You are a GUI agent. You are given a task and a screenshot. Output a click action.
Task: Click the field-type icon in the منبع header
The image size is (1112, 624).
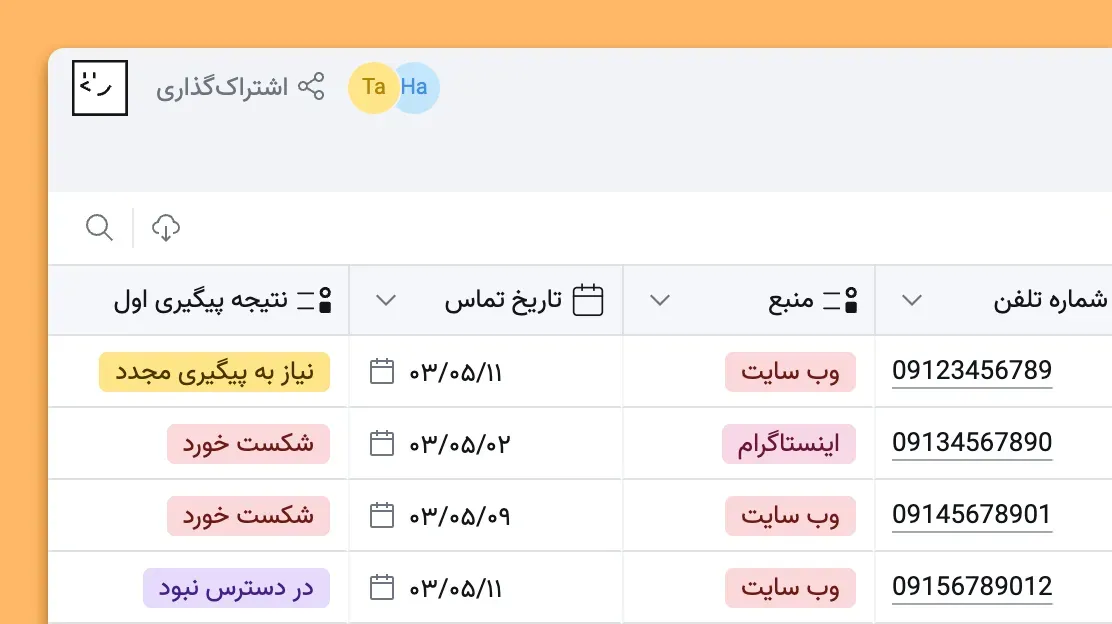click(847, 298)
